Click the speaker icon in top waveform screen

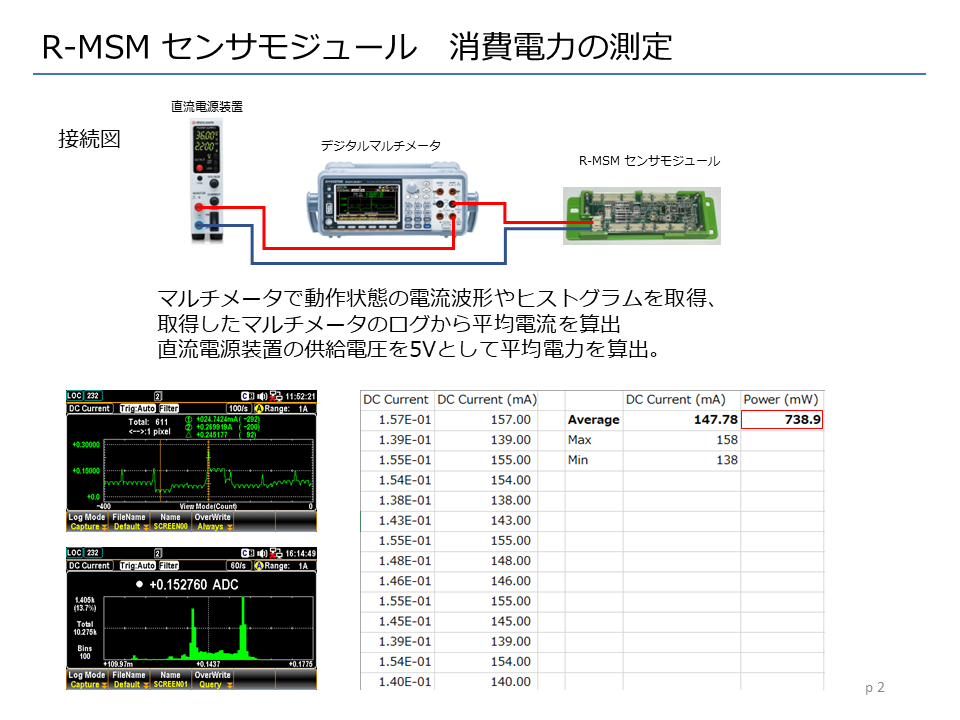(x=261, y=397)
